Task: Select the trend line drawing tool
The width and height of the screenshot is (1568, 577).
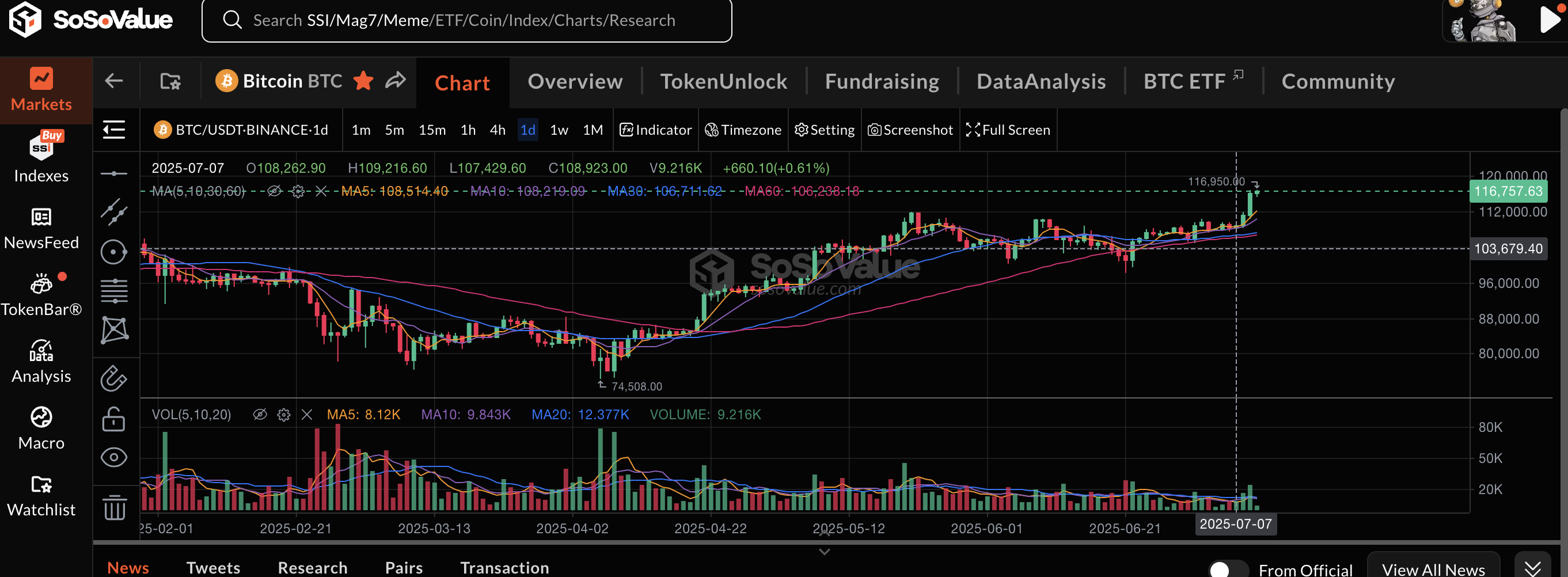Action: (115, 212)
